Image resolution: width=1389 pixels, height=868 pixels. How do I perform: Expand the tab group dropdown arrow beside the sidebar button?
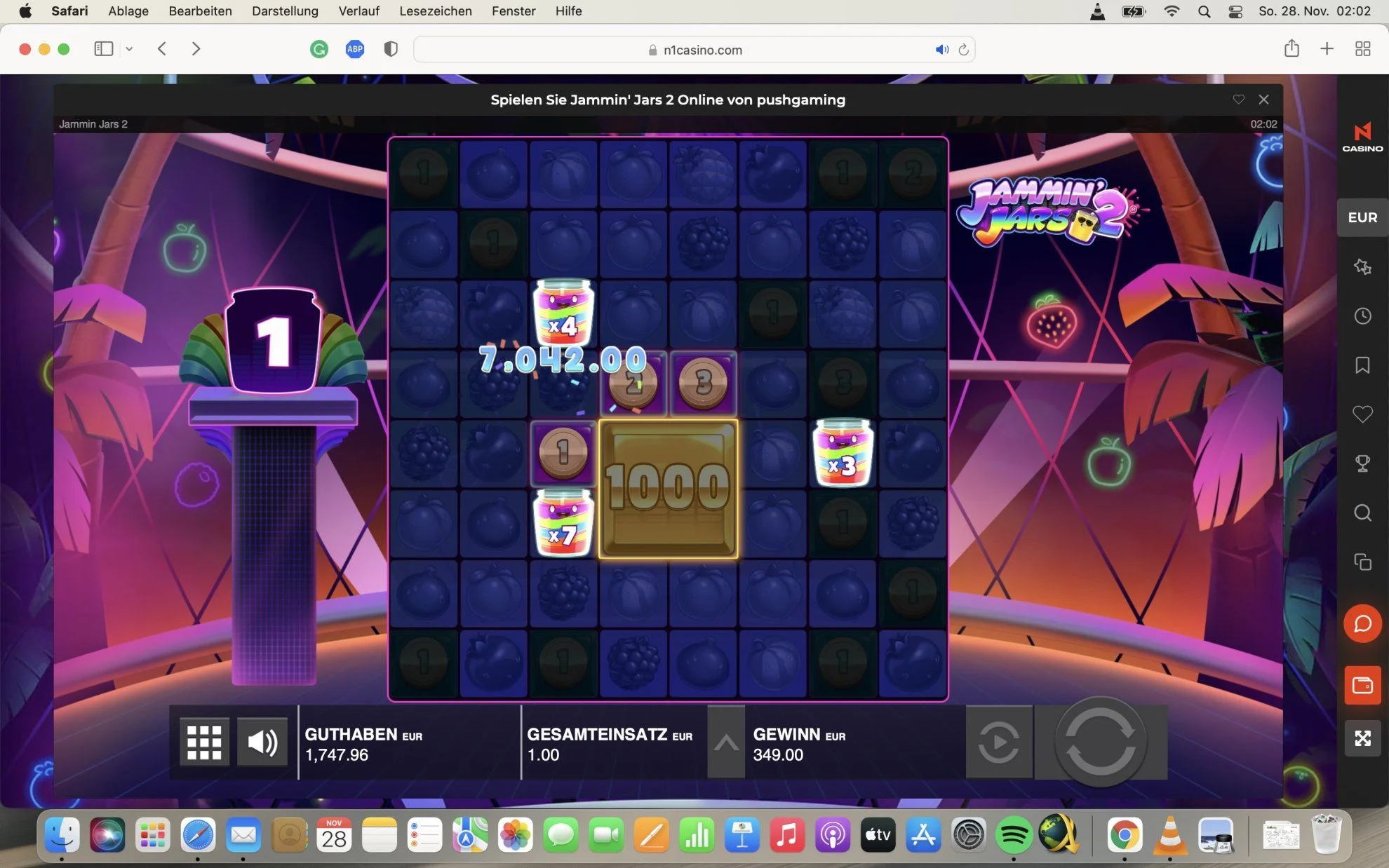tap(129, 49)
